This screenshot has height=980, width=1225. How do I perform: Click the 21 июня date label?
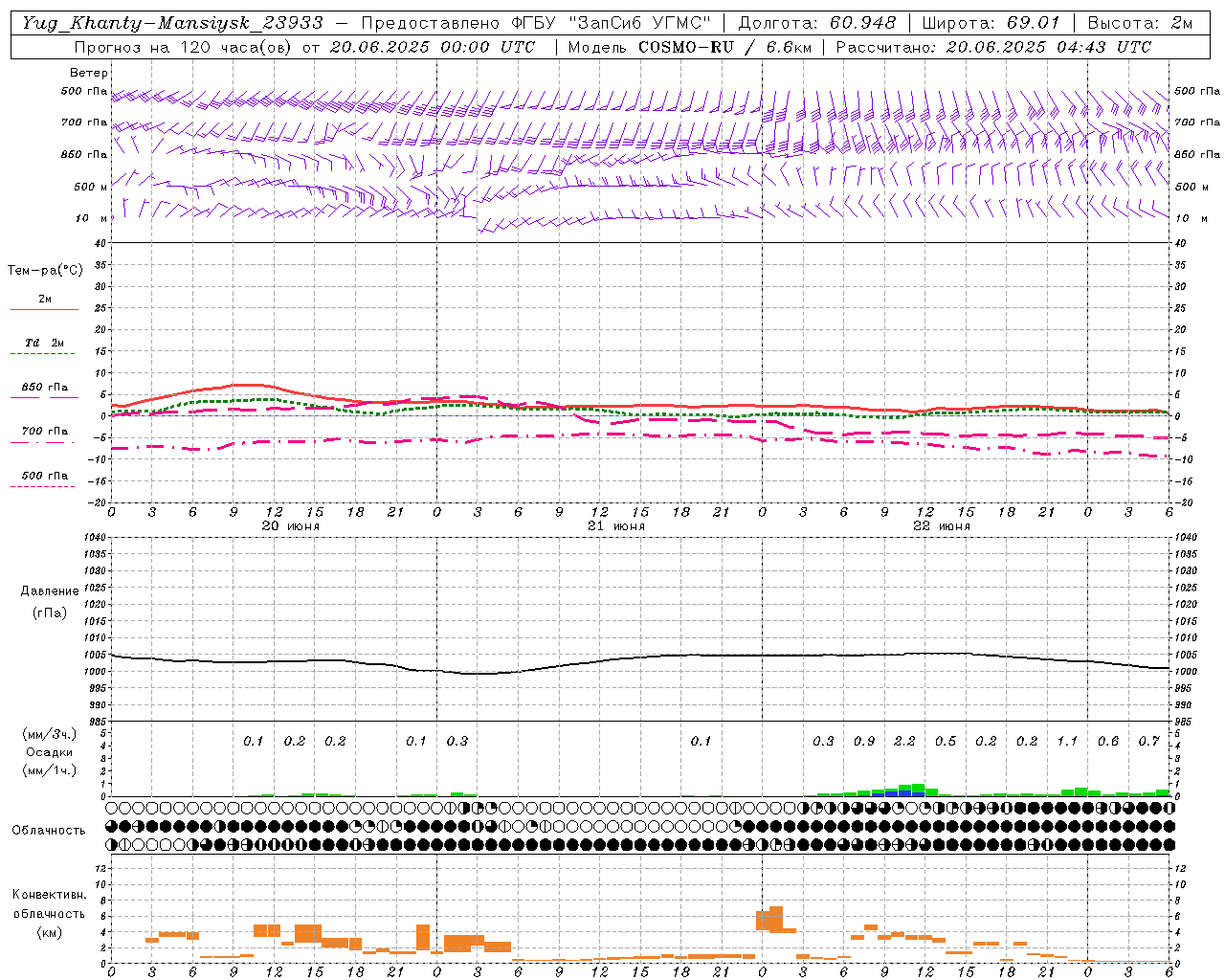[x=616, y=526]
